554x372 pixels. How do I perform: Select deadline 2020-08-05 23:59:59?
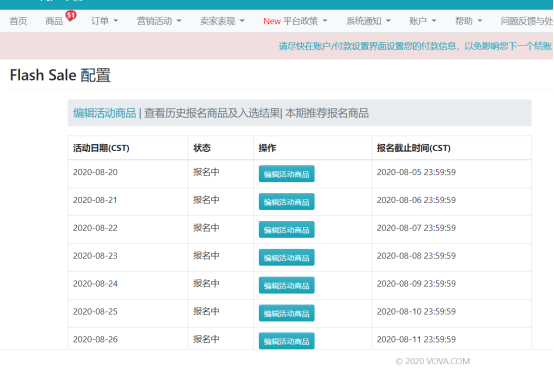(x=416, y=172)
